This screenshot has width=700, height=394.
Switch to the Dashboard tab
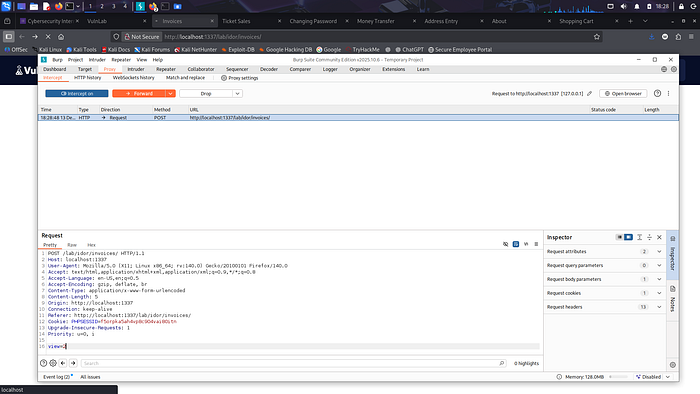(54, 69)
